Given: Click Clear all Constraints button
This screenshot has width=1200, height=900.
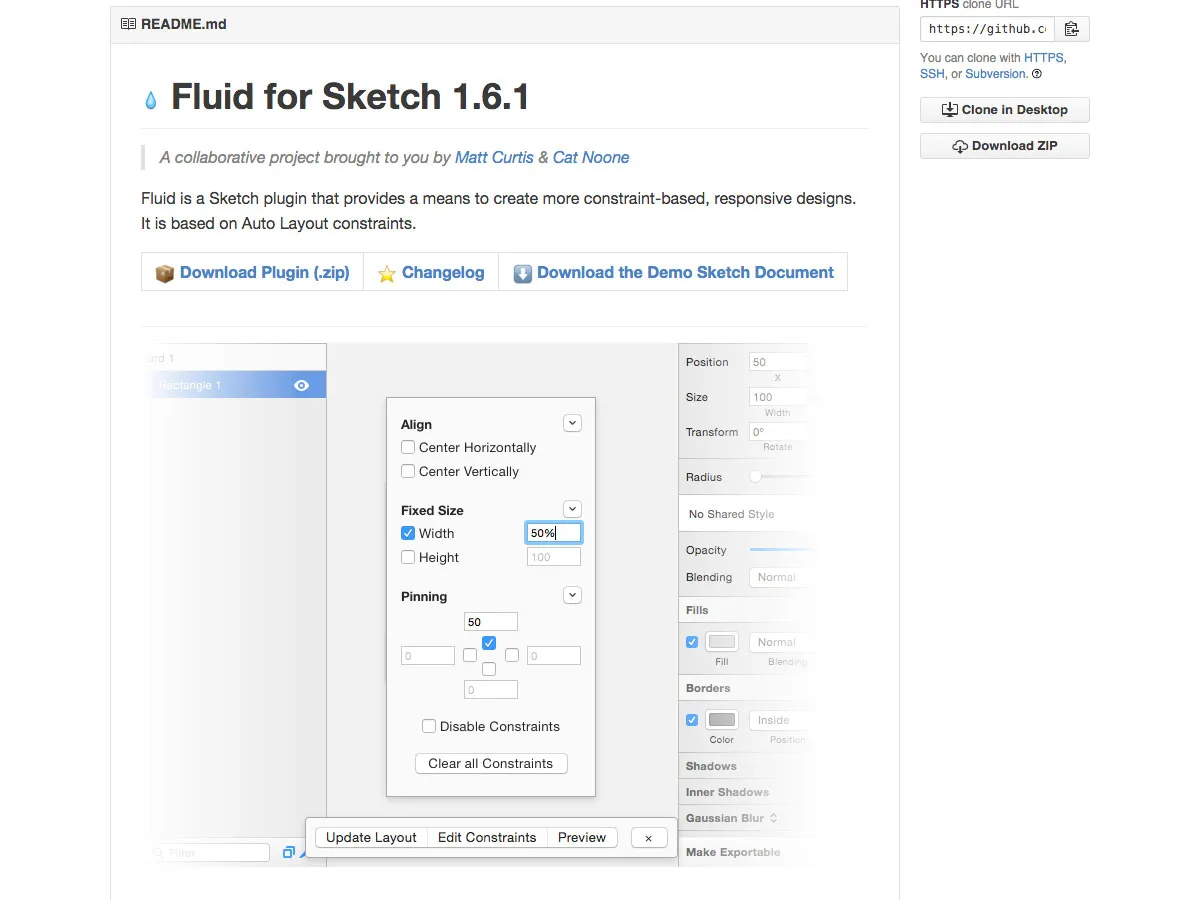Looking at the screenshot, I should tap(491, 763).
